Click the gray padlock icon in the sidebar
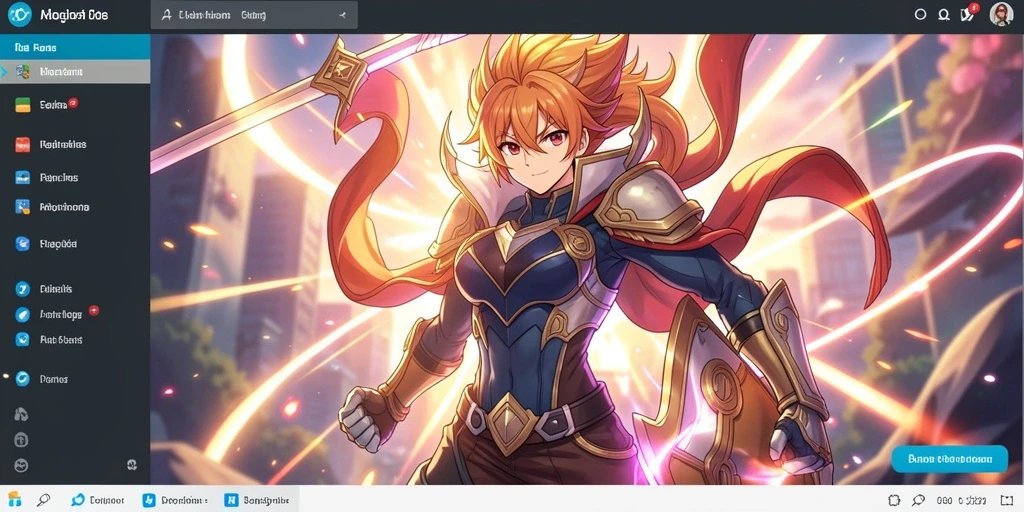The width and height of the screenshot is (1024, 512). [x=22, y=440]
